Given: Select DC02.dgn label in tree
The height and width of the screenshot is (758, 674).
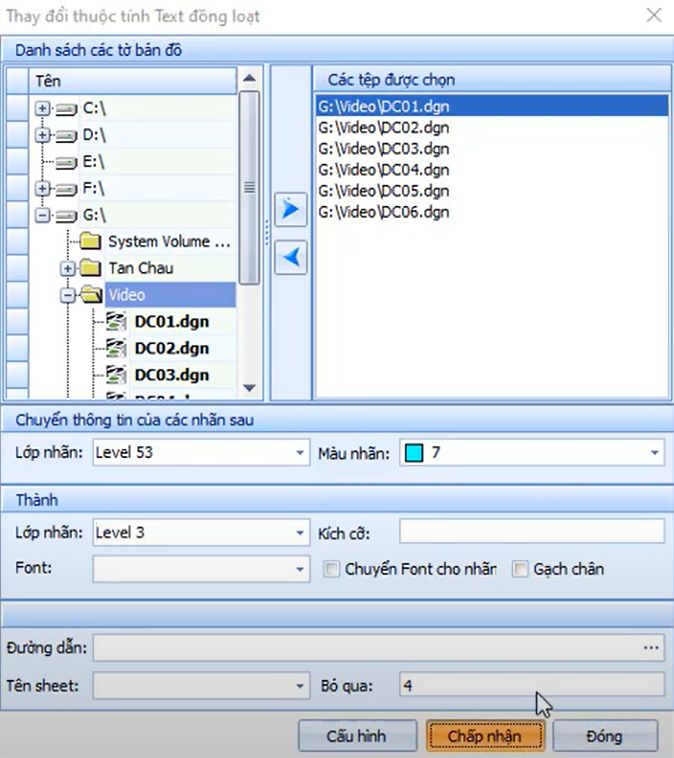Looking at the screenshot, I should (172, 348).
